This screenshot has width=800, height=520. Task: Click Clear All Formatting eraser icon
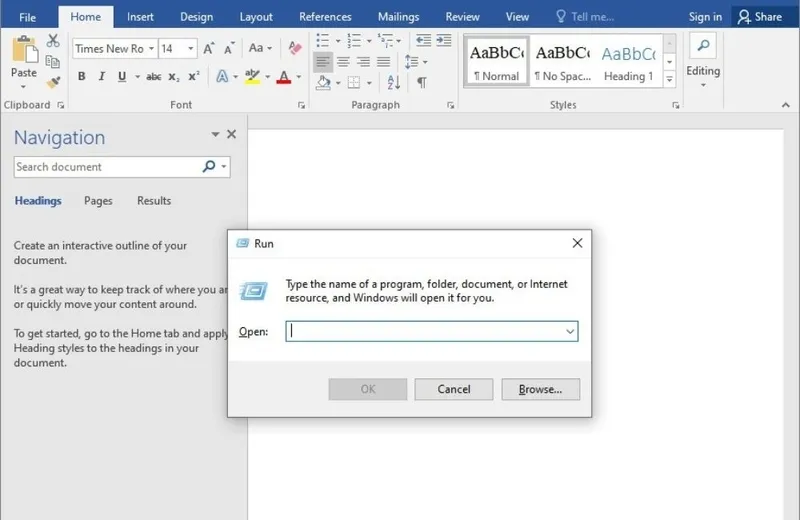click(x=295, y=48)
